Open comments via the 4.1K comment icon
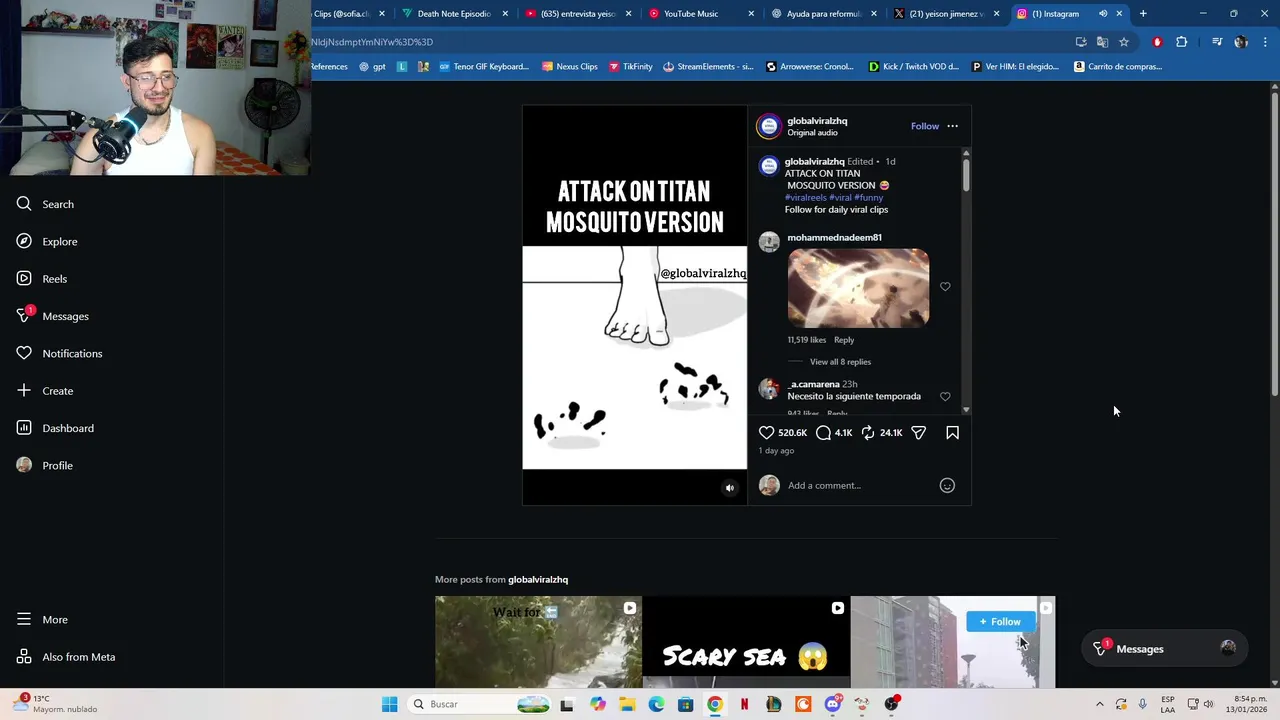Viewport: 1280px width, 720px height. [823, 432]
